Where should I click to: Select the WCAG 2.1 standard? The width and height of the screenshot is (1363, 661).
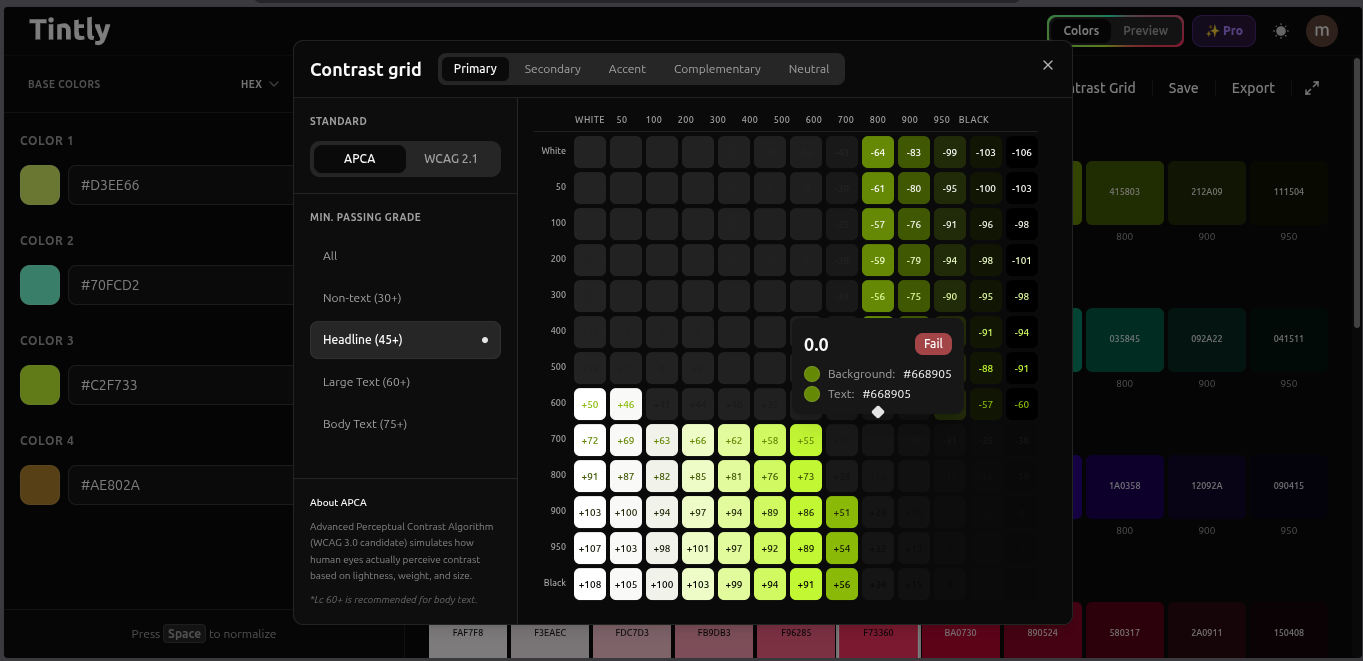(451, 159)
